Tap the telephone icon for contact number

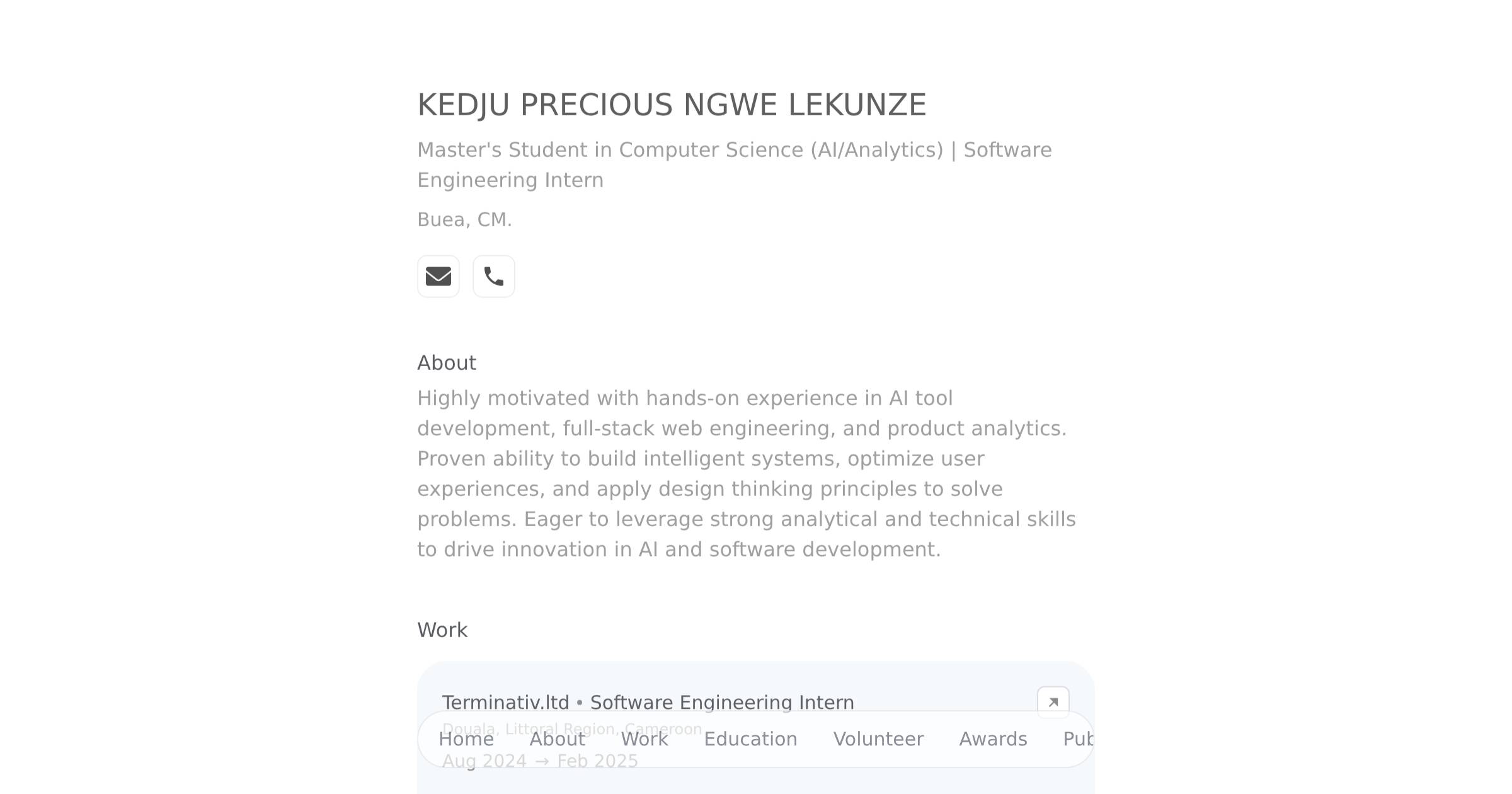[x=493, y=276]
